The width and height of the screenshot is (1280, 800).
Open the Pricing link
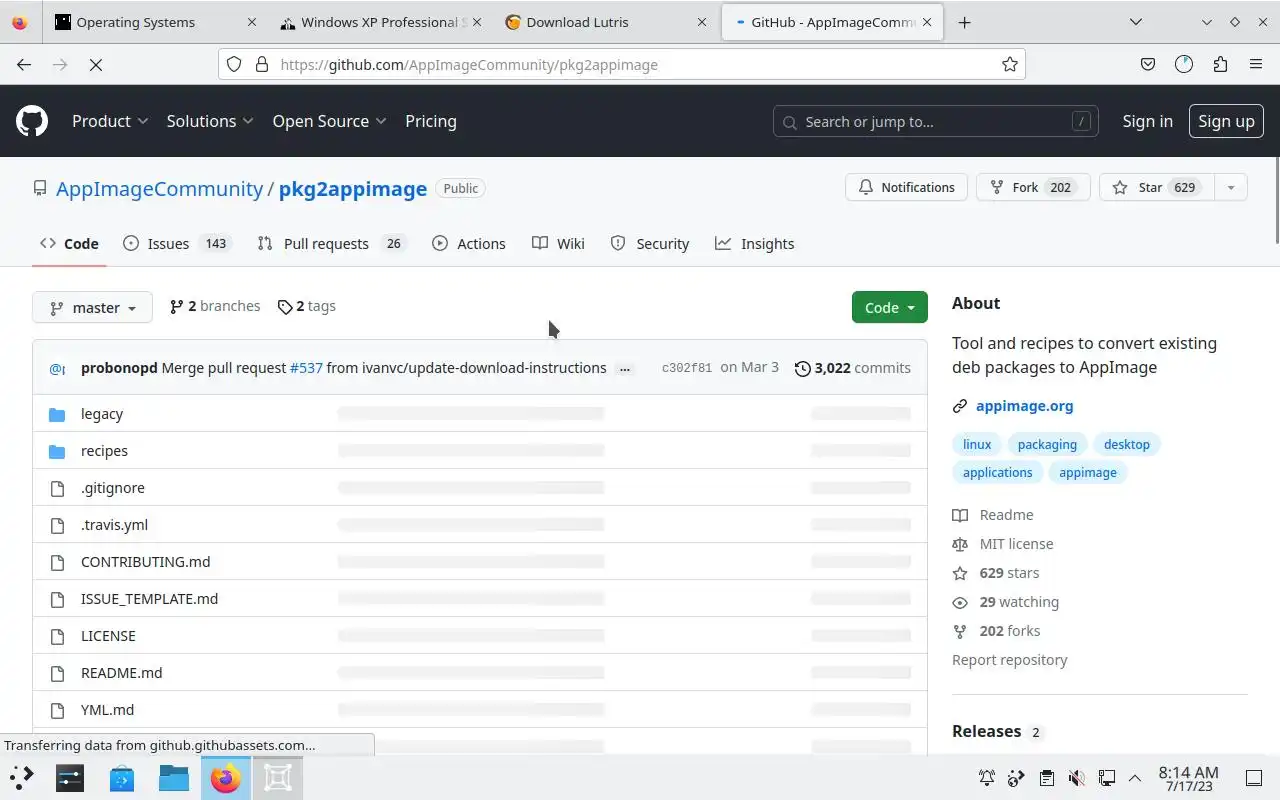pos(431,121)
